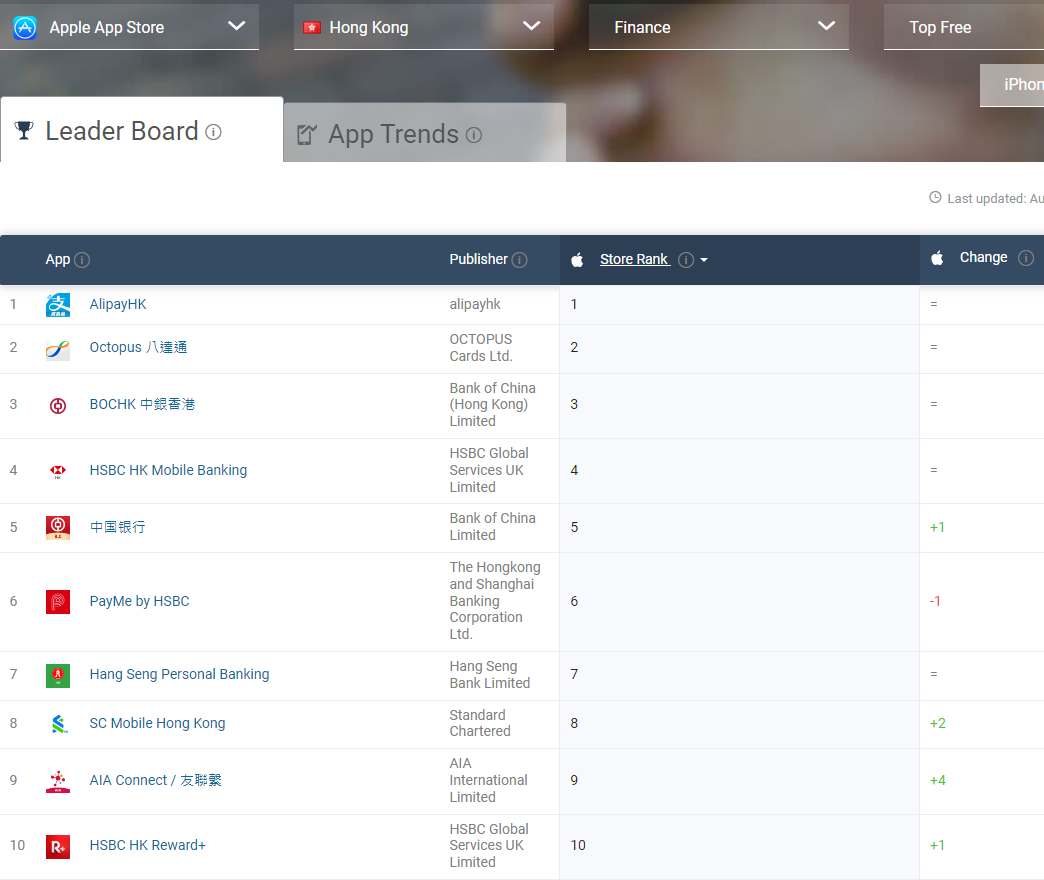Click the 中国银行 app icon

(58, 527)
